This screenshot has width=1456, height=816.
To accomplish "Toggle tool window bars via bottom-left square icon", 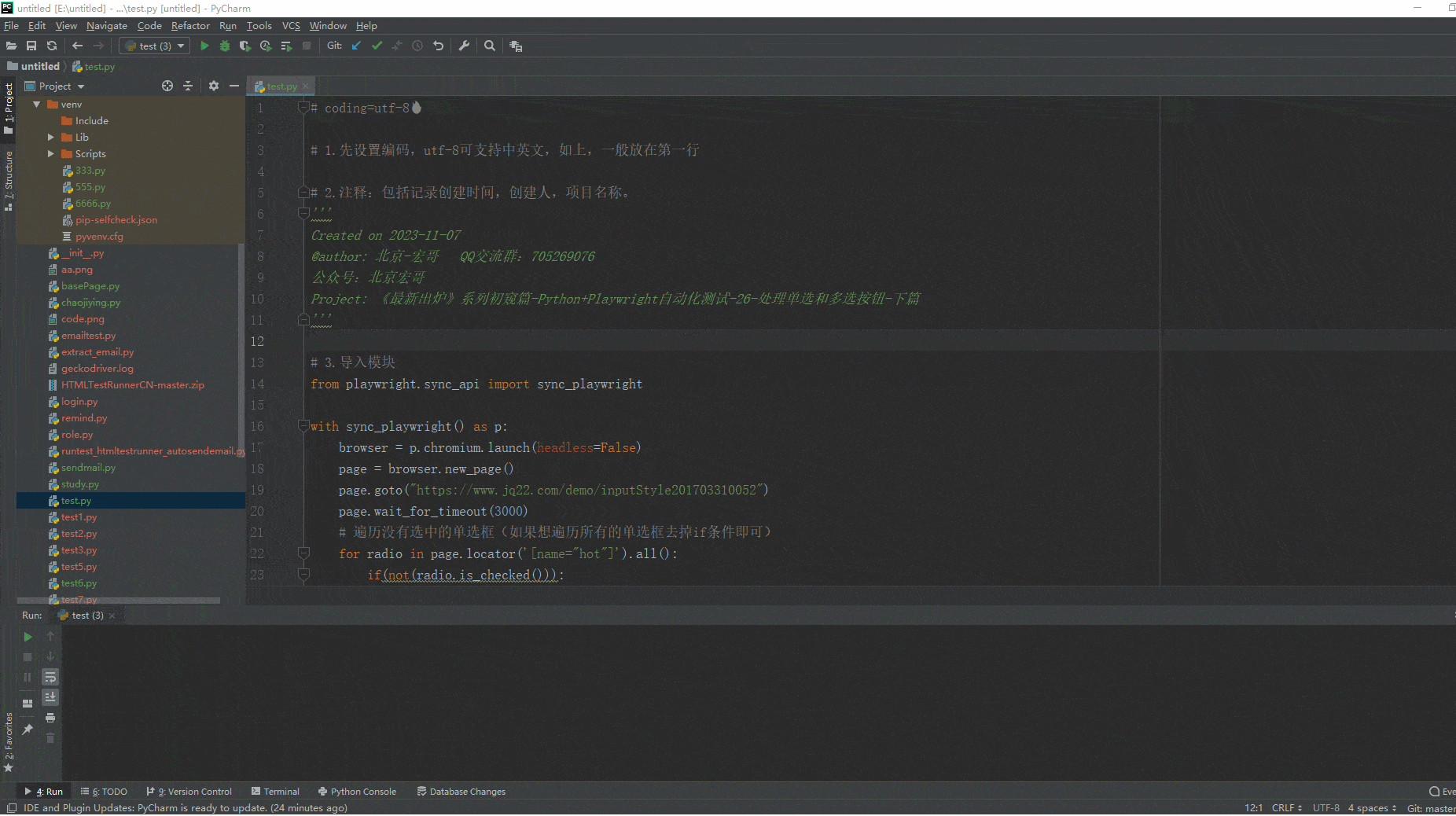I will pos(11,808).
